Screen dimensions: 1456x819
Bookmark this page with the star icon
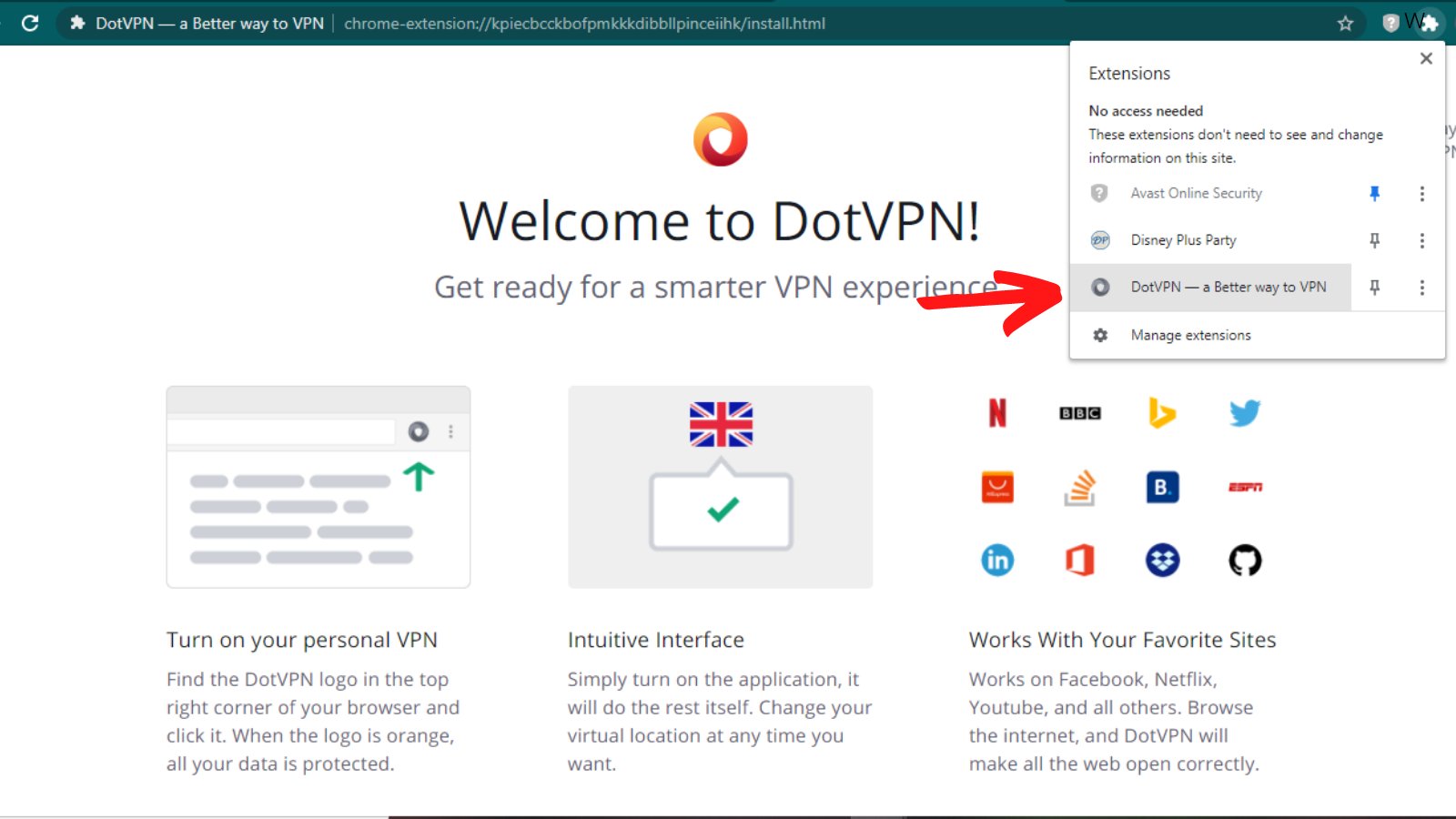[x=1345, y=24]
